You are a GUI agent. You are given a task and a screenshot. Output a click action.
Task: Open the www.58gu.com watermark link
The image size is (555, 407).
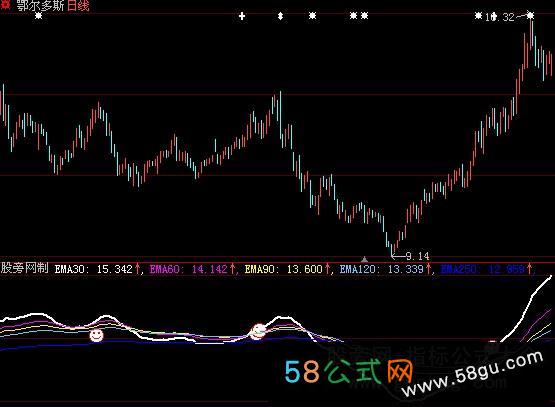click(x=473, y=374)
